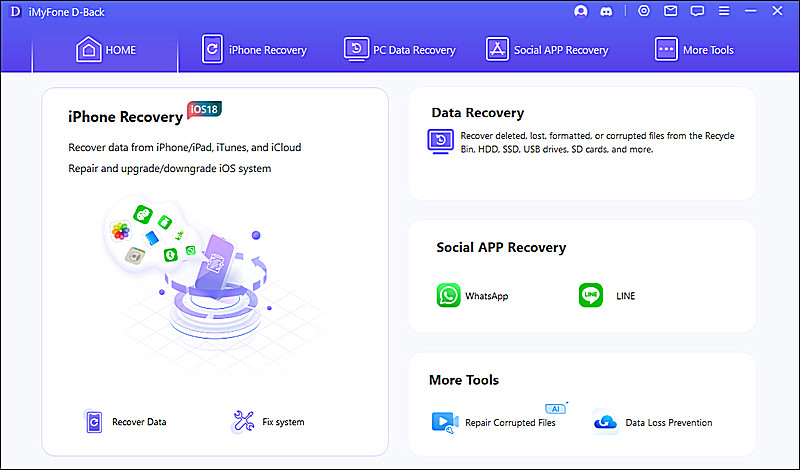Screen dimensions: 800x470
Task: Click 'Recover deleted, lost, formatted' description text
Action: point(597,142)
